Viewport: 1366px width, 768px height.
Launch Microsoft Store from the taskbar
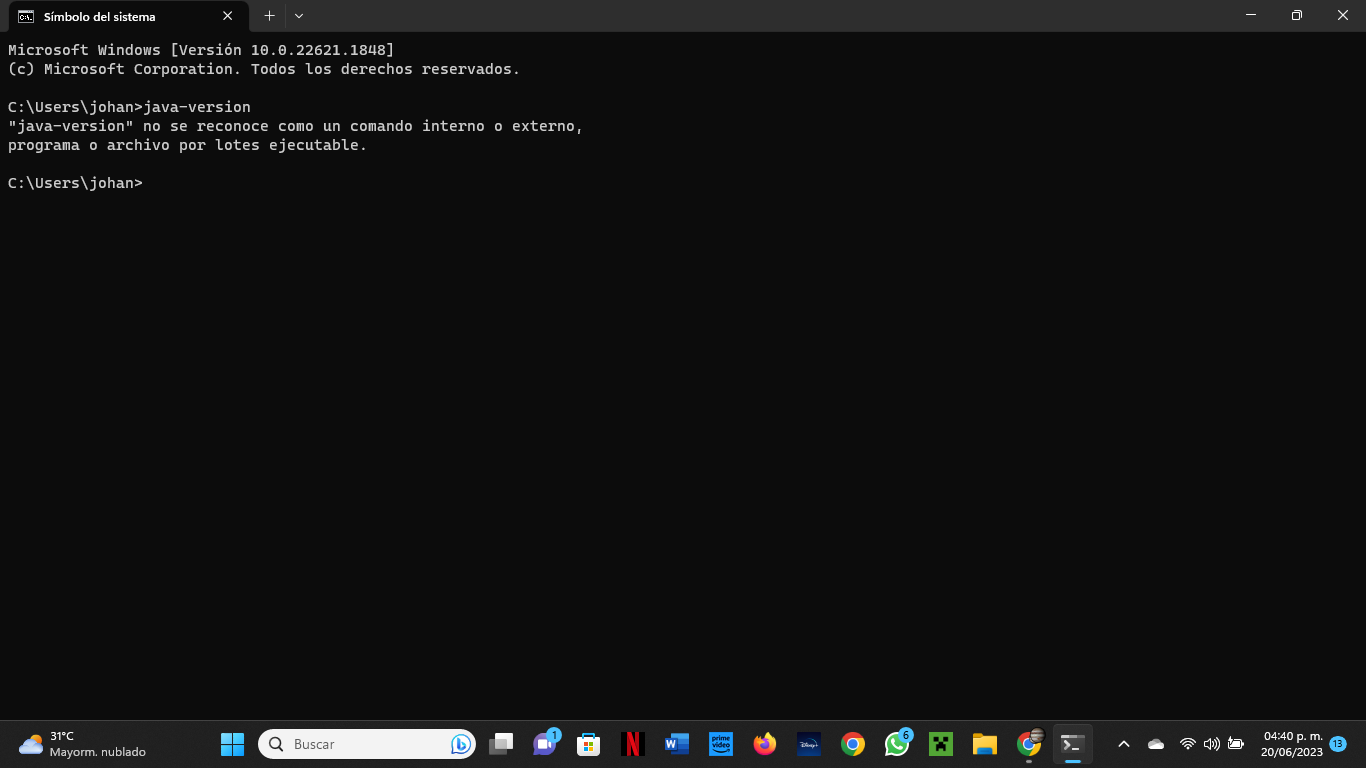589,744
